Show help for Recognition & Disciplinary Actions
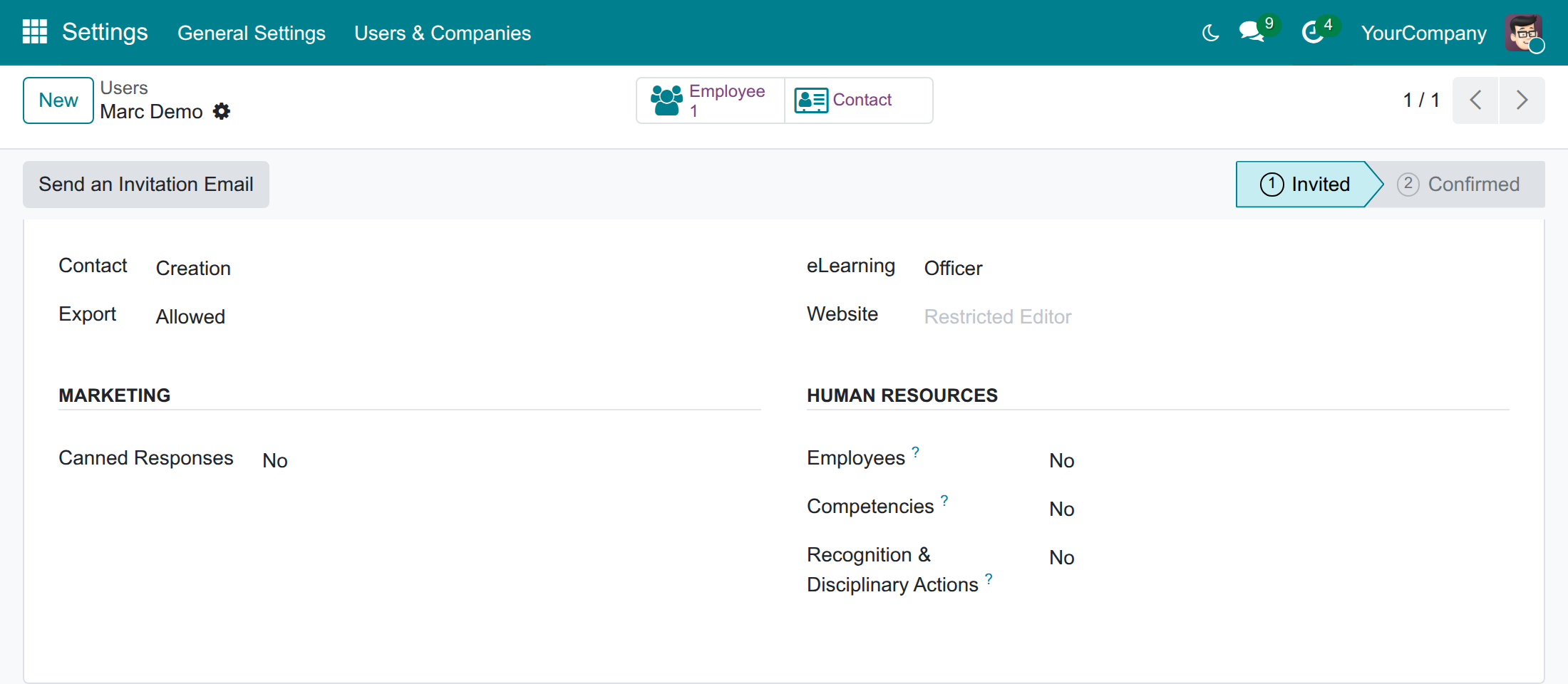The height and width of the screenshot is (684, 1568). click(x=989, y=579)
